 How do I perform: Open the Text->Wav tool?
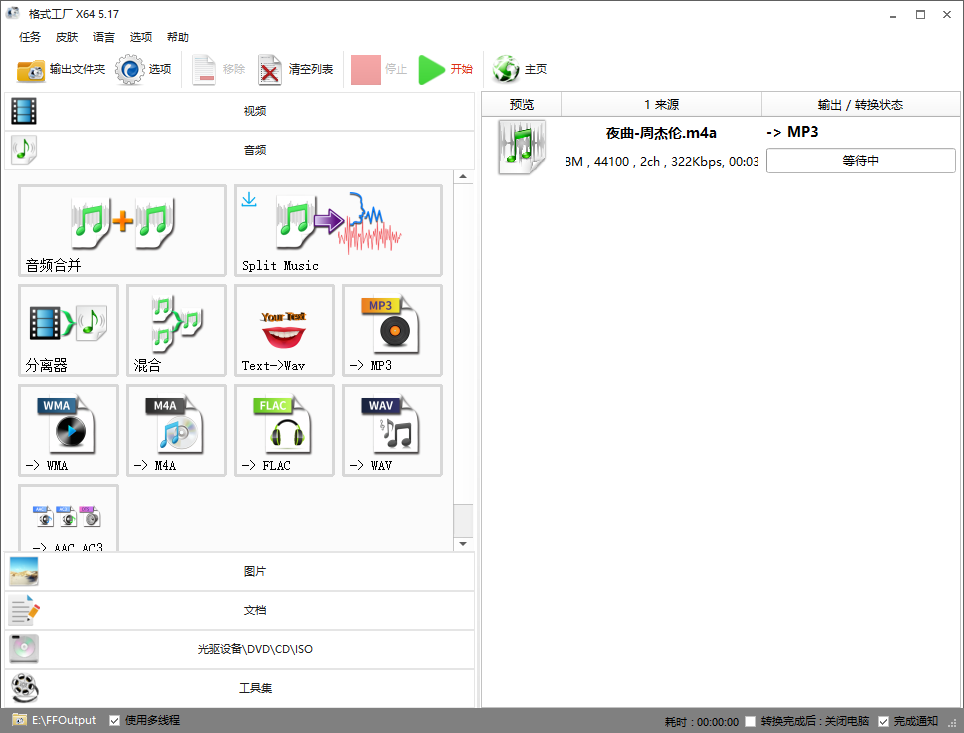coord(284,330)
